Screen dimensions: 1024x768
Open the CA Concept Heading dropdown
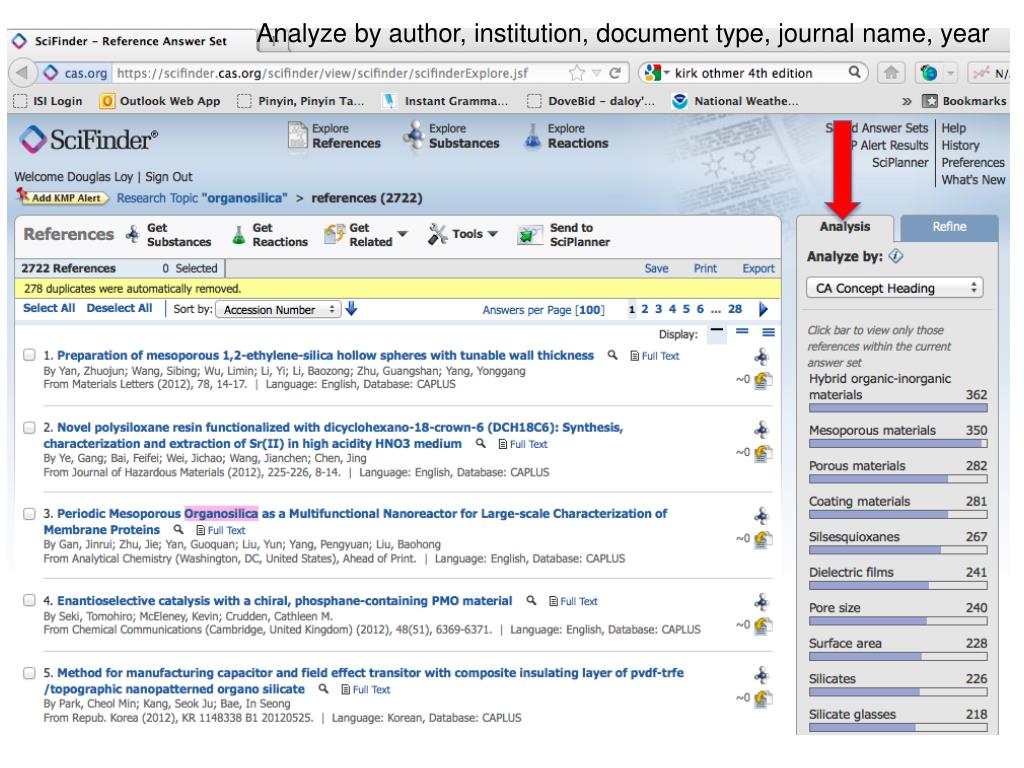point(895,288)
